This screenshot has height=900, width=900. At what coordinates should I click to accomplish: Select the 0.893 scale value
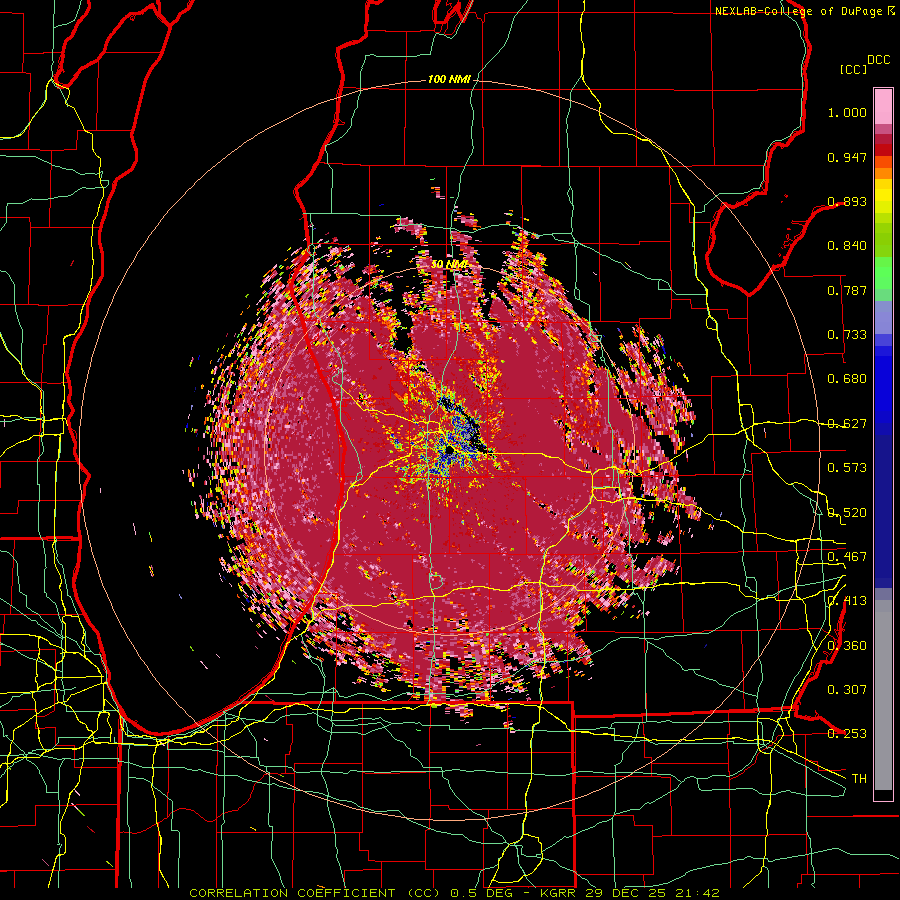tap(847, 201)
